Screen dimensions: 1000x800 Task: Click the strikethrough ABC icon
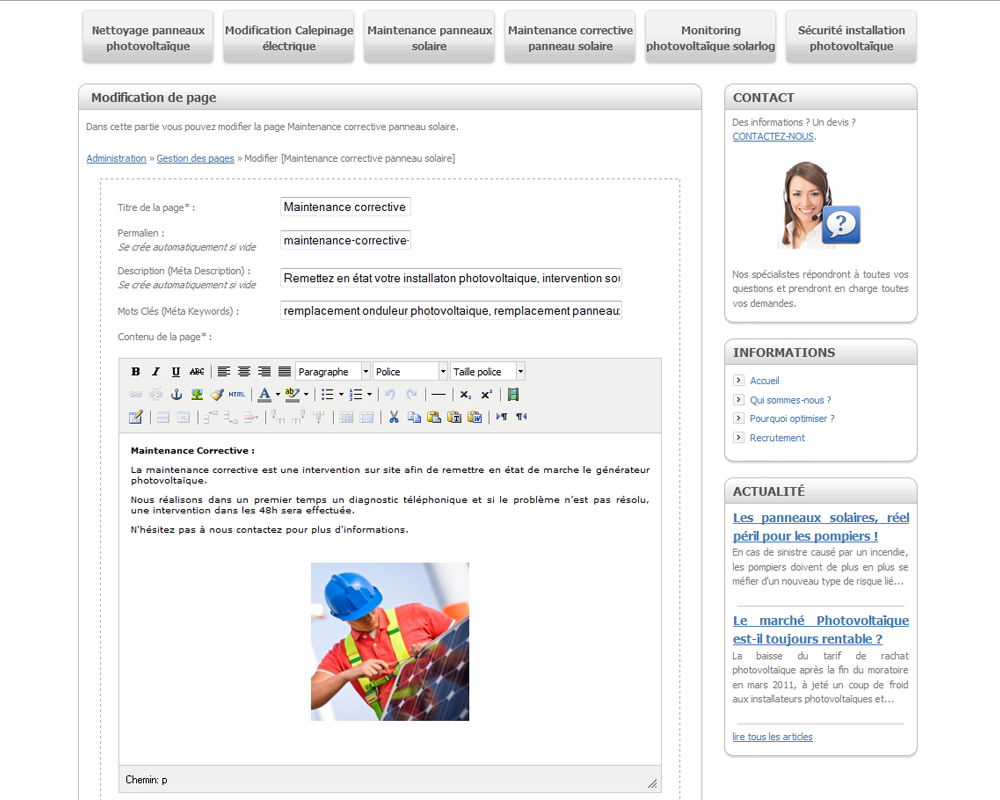[x=197, y=372]
